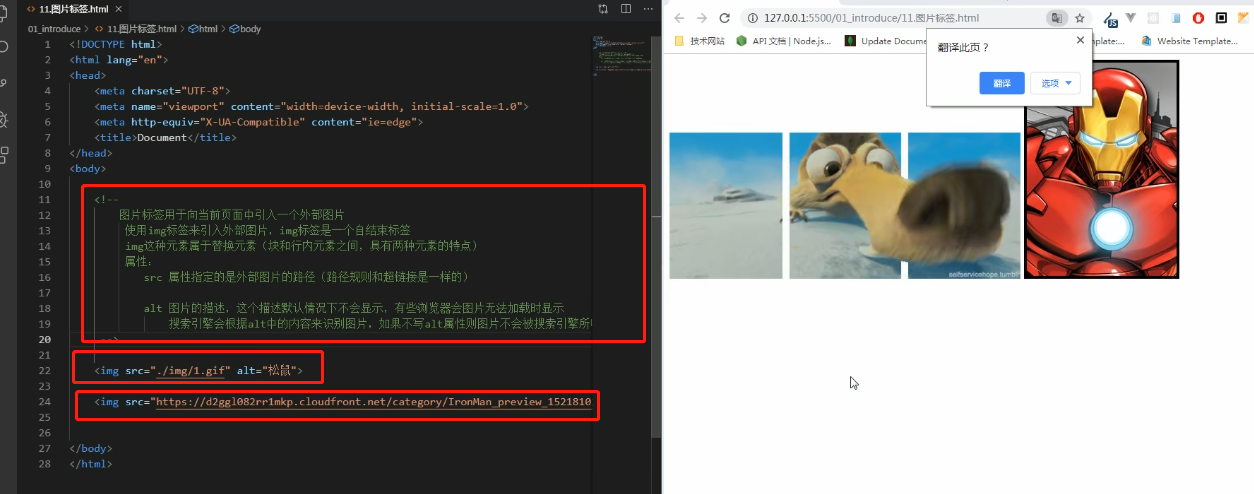Click line number 24 in the gutter
This screenshot has height=494, width=1254.
pyautogui.click(x=44, y=402)
